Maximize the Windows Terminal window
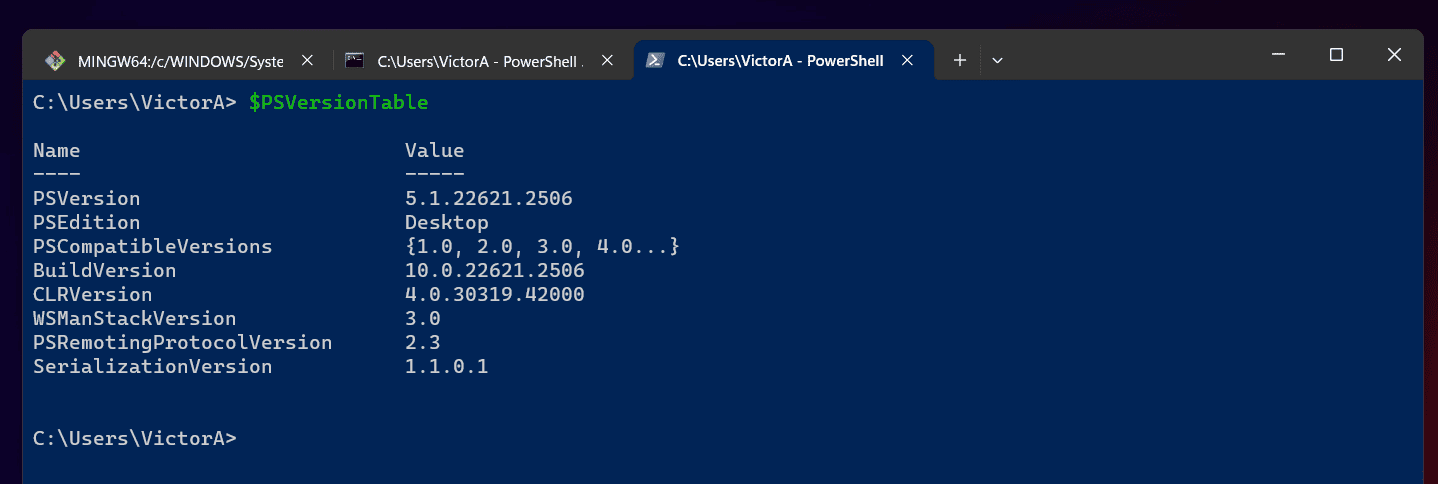1438x484 pixels. point(1336,55)
